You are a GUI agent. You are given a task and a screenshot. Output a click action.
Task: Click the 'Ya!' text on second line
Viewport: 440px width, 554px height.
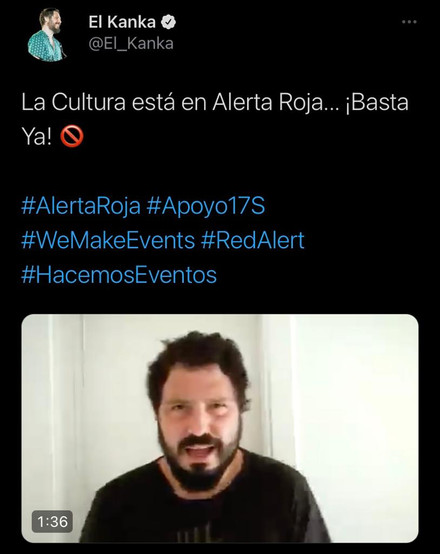(x=36, y=136)
